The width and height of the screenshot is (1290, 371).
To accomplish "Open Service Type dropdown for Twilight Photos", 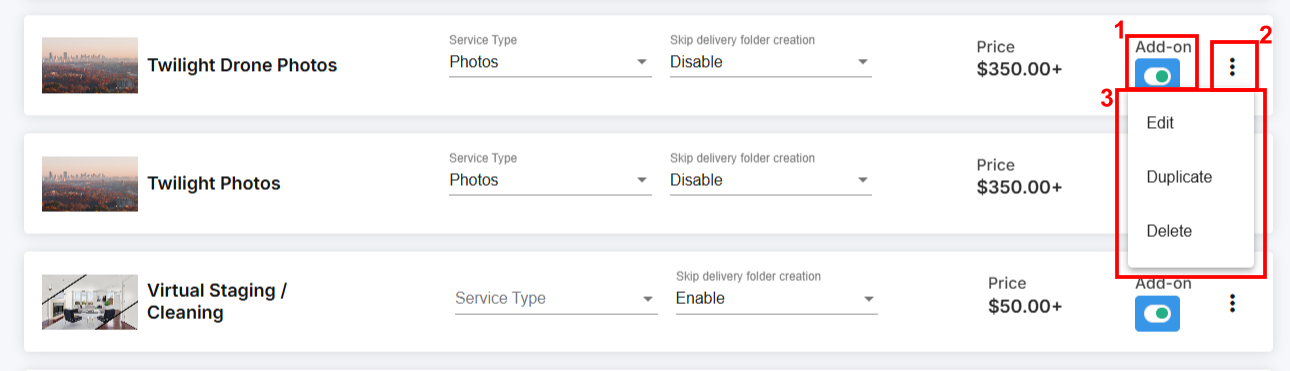I will 550,180.
